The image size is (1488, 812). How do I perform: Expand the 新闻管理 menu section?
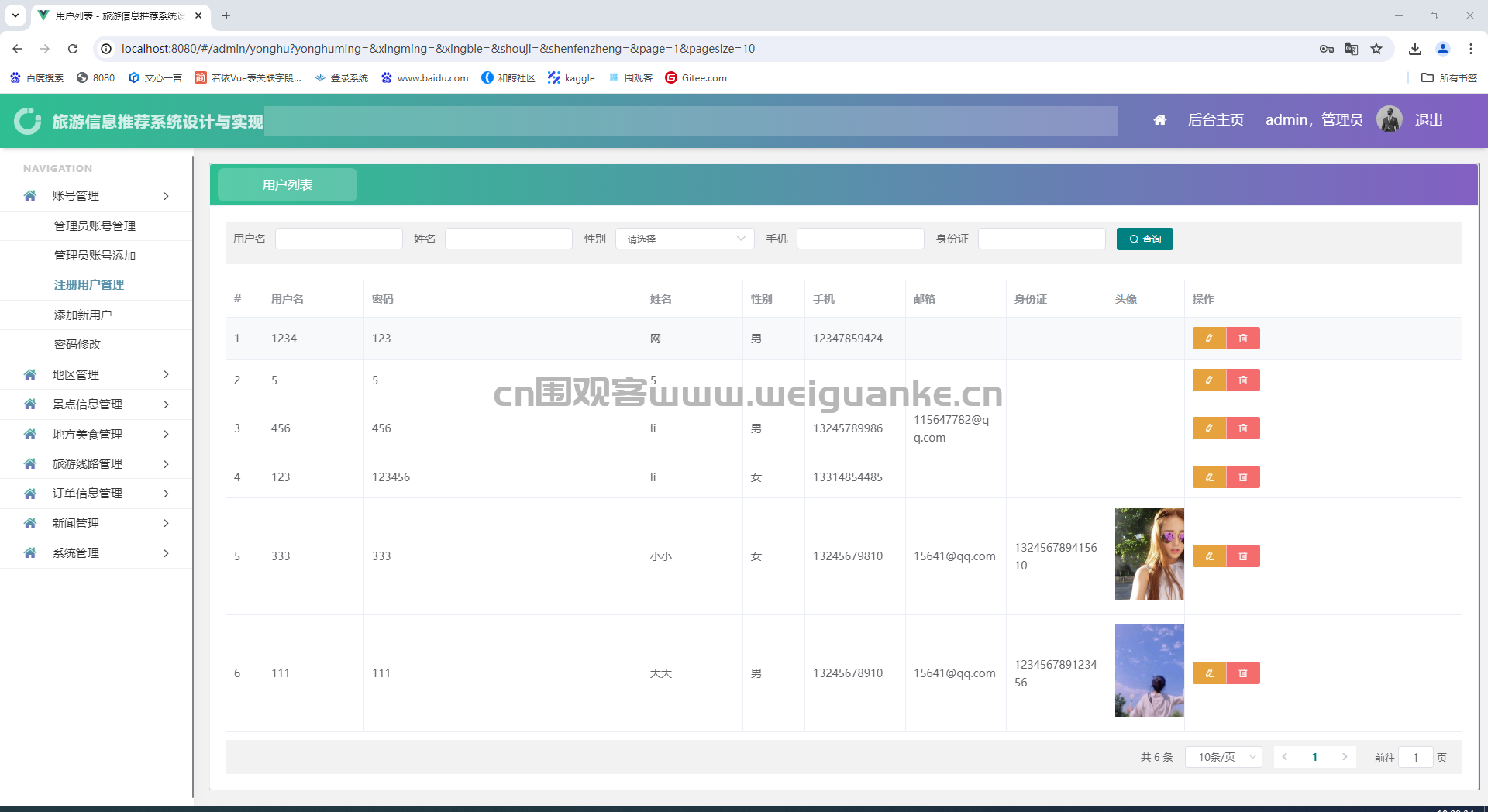(96, 524)
